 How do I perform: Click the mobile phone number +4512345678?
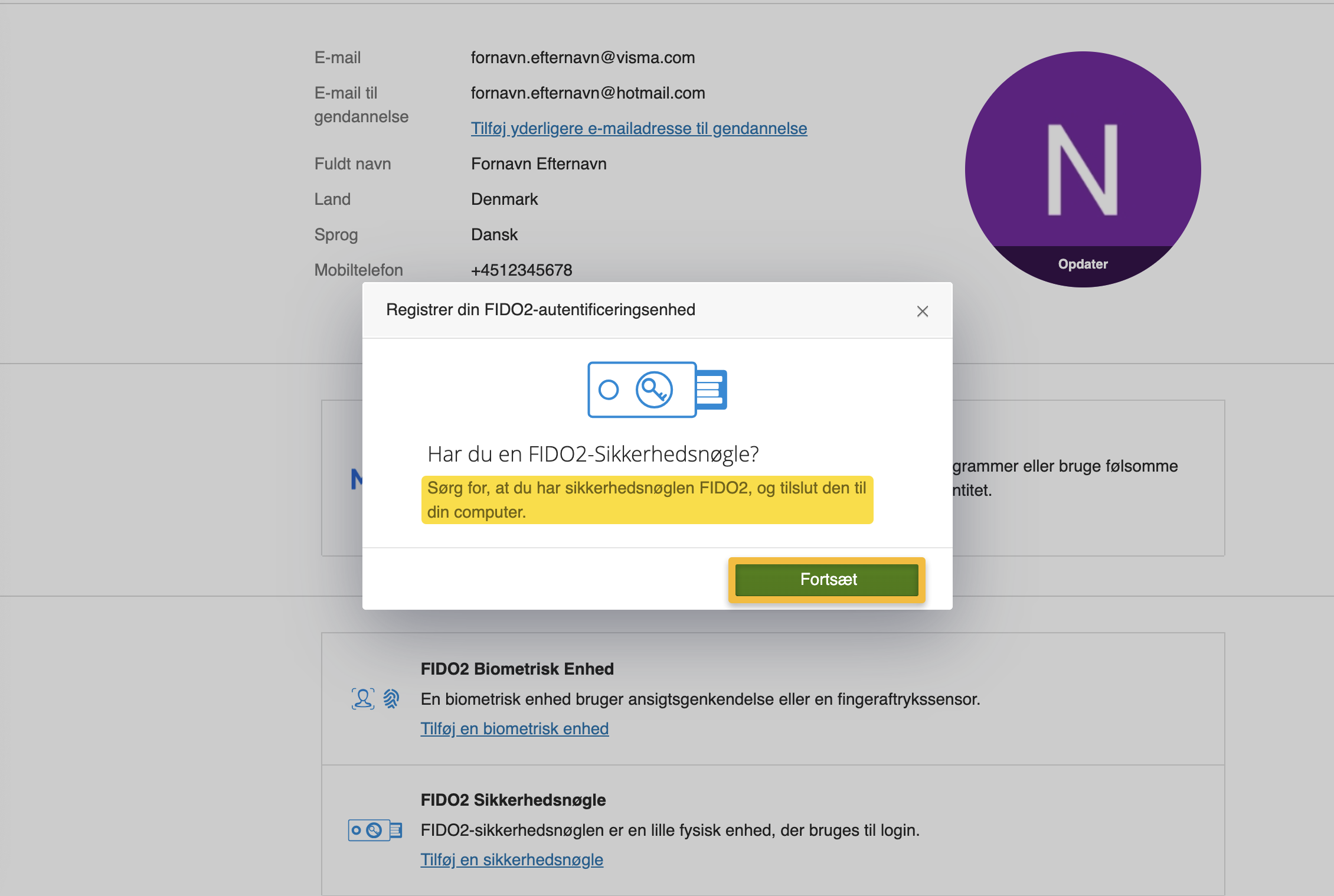[521, 270]
